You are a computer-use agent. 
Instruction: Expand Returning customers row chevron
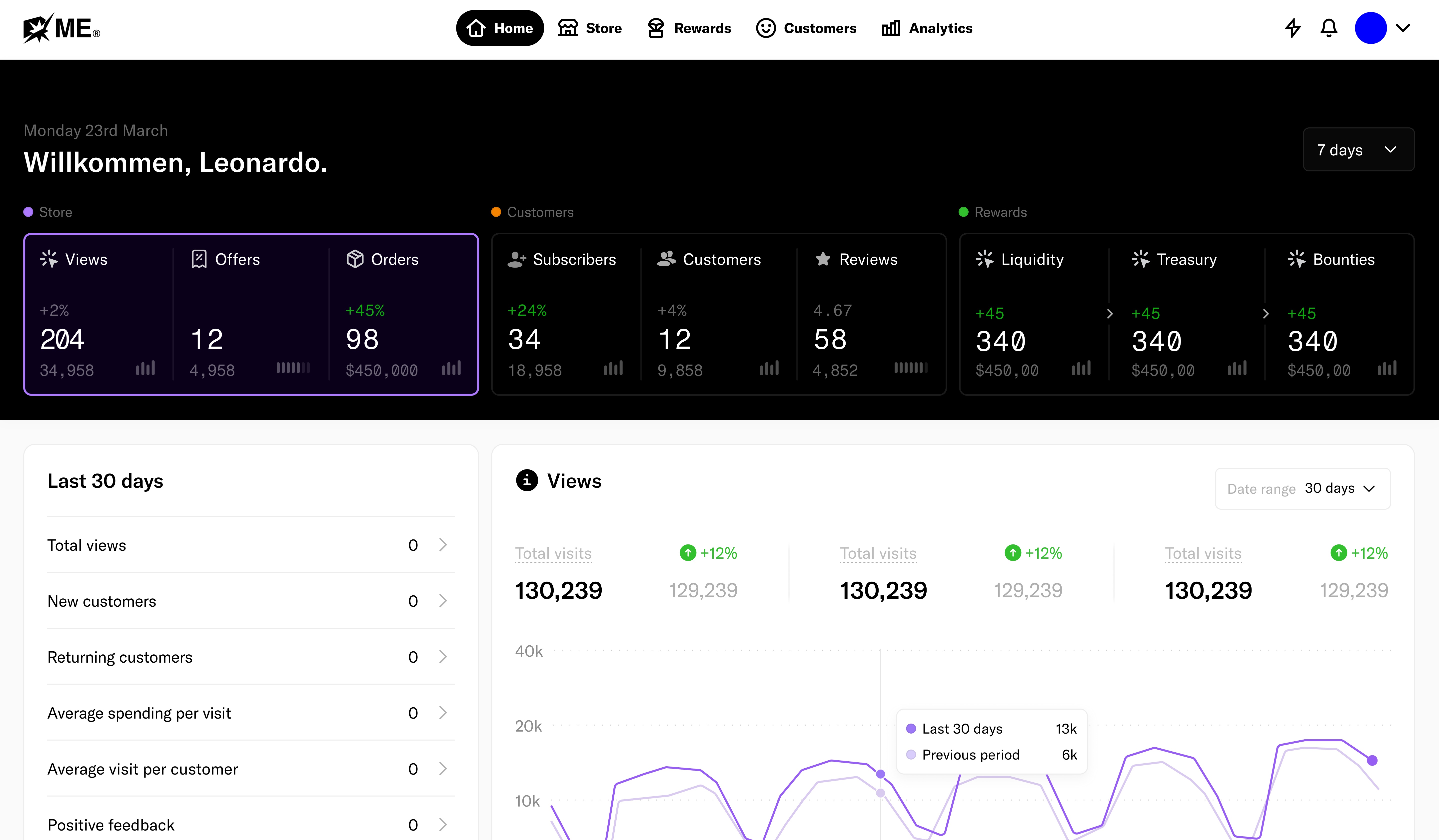pos(443,657)
